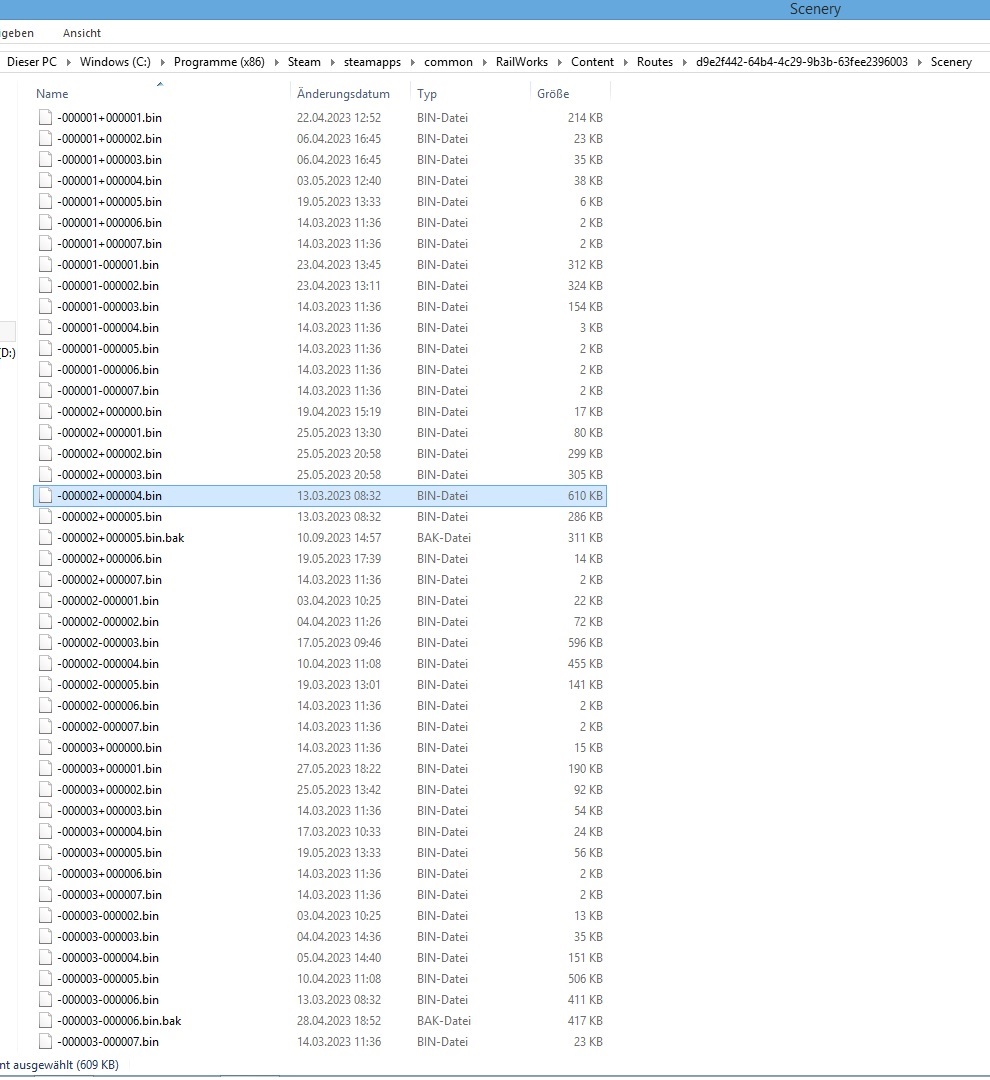Click file icon of -000003+000001.bin
The width and height of the screenshot is (990, 1080).
coord(45,769)
